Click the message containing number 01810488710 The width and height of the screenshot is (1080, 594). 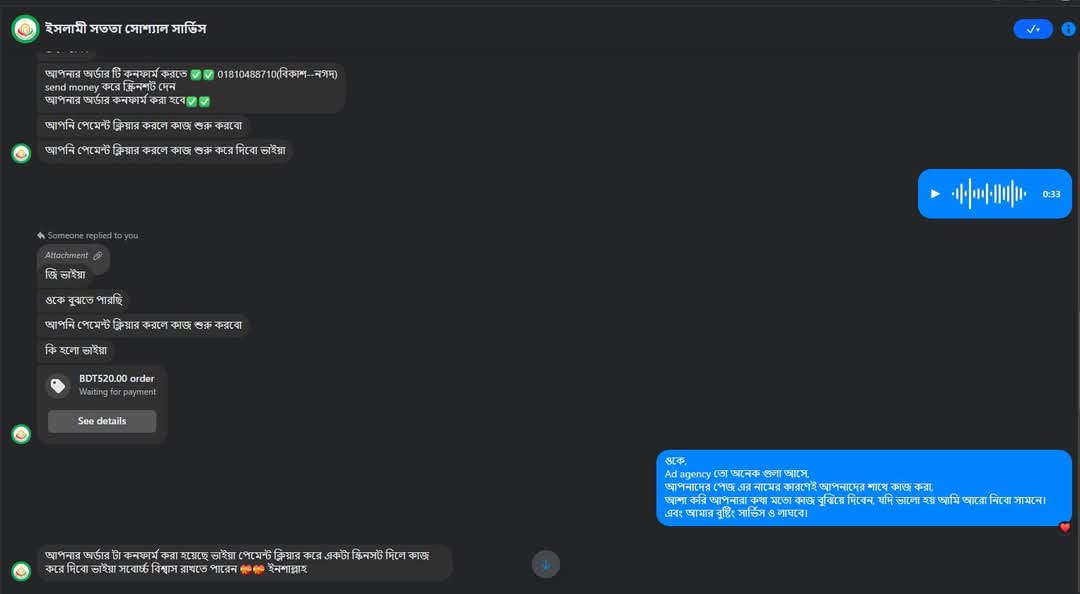click(191, 87)
